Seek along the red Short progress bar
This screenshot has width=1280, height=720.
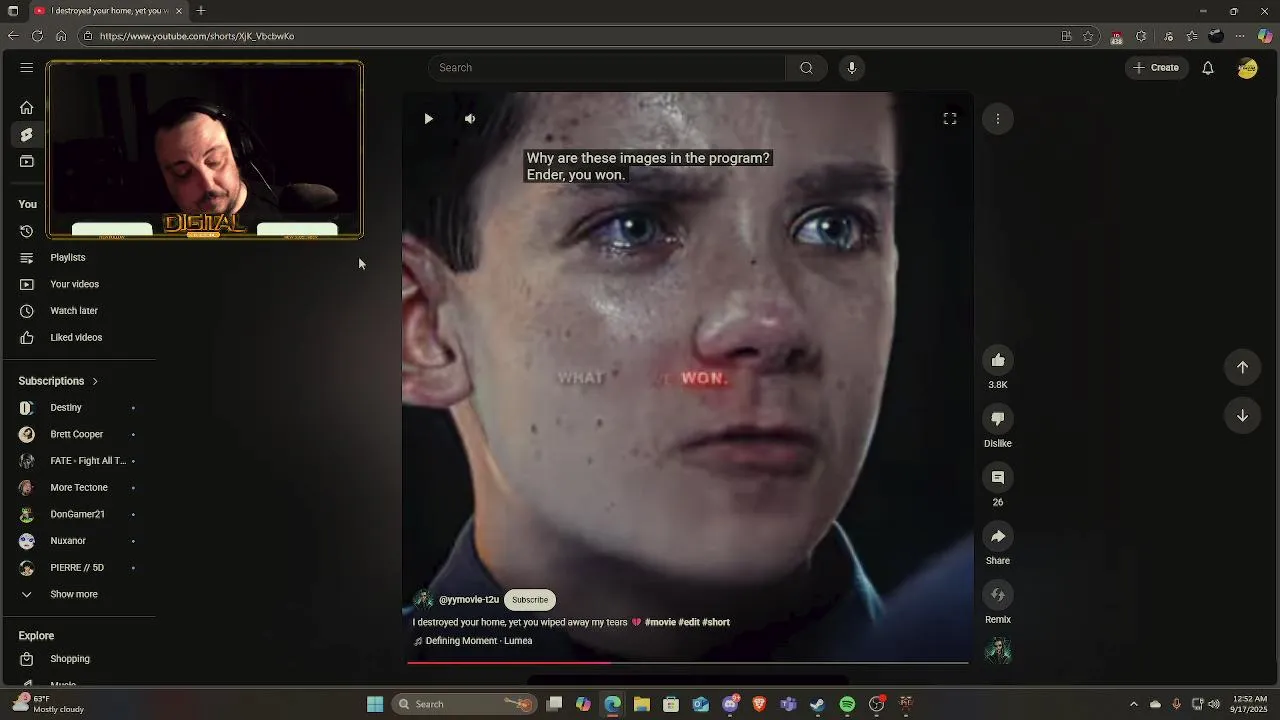(x=687, y=662)
